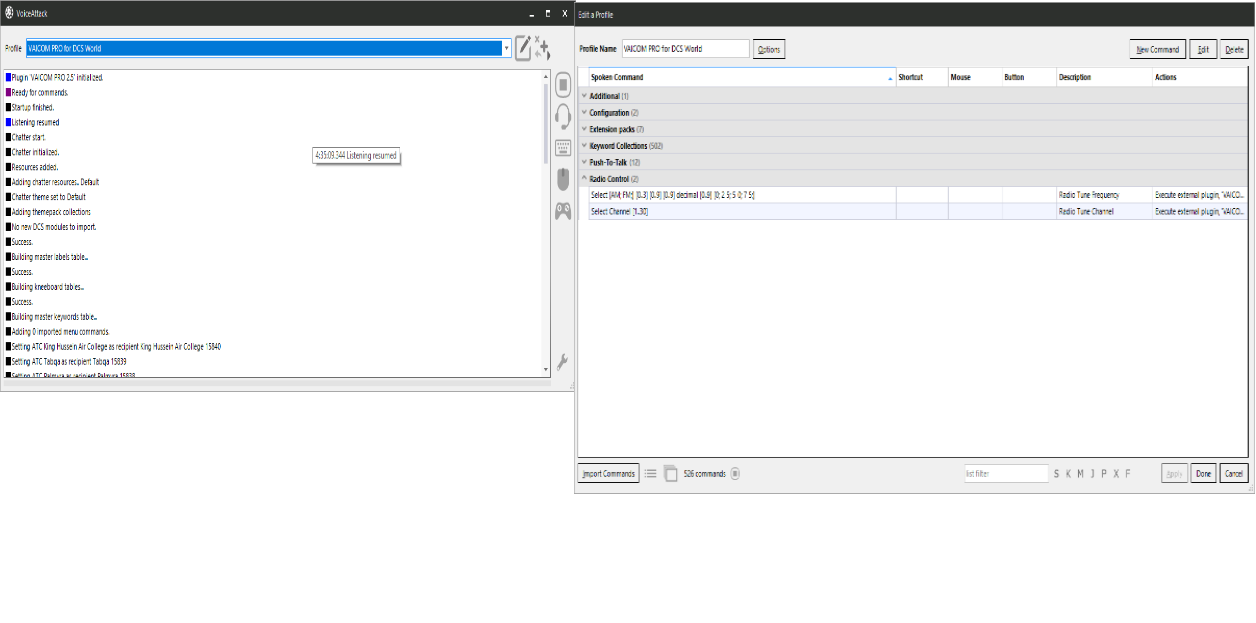This screenshot has width=1256, height=623.
Task: Click the 'Startup finished.' log entry
Action: 32,107
